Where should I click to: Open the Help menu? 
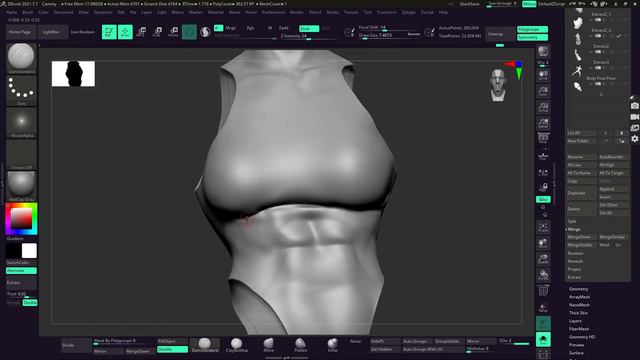[443, 12]
